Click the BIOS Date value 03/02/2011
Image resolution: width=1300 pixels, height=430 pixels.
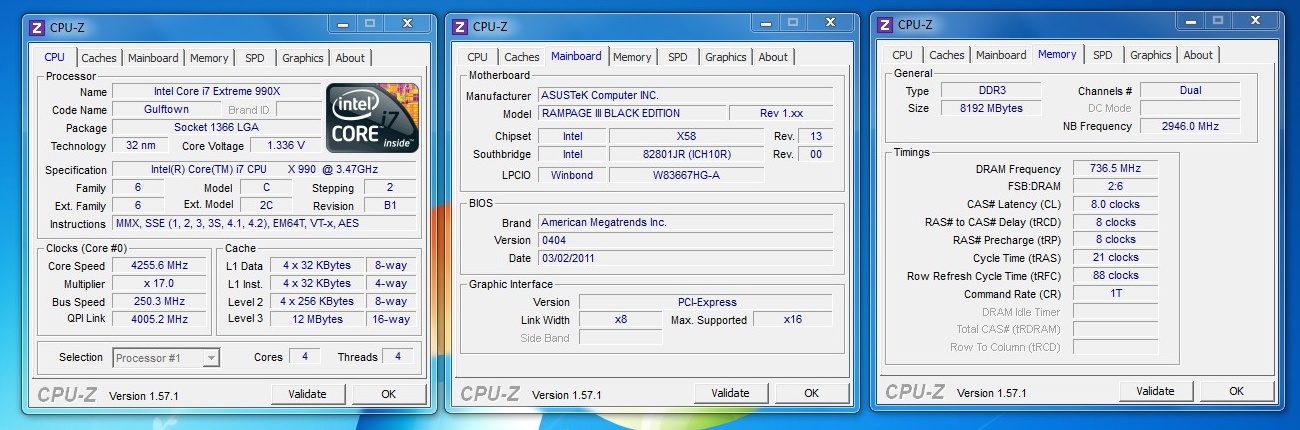click(x=685, y=259)
